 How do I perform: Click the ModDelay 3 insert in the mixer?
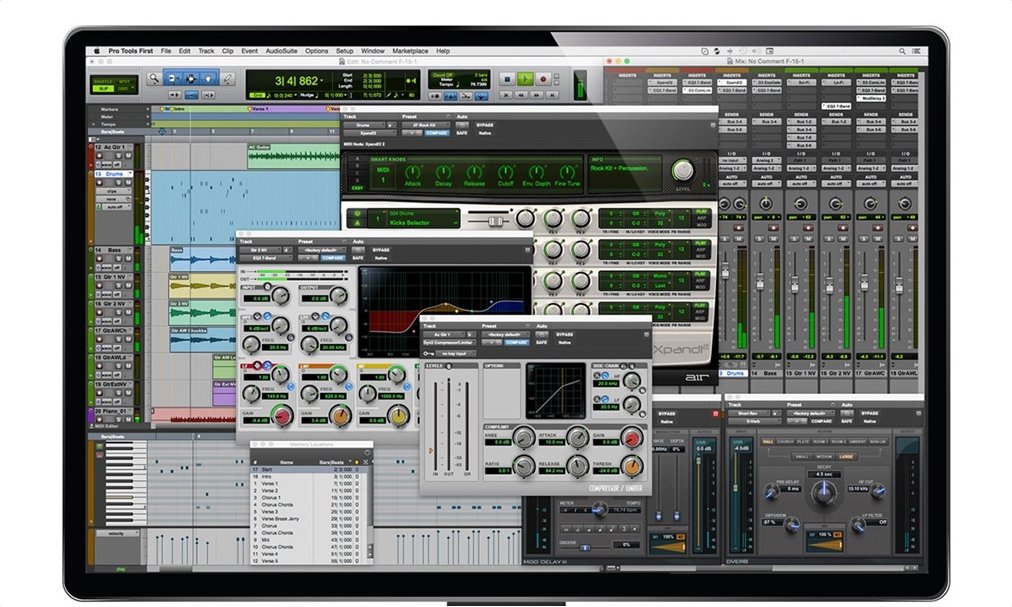873,99
